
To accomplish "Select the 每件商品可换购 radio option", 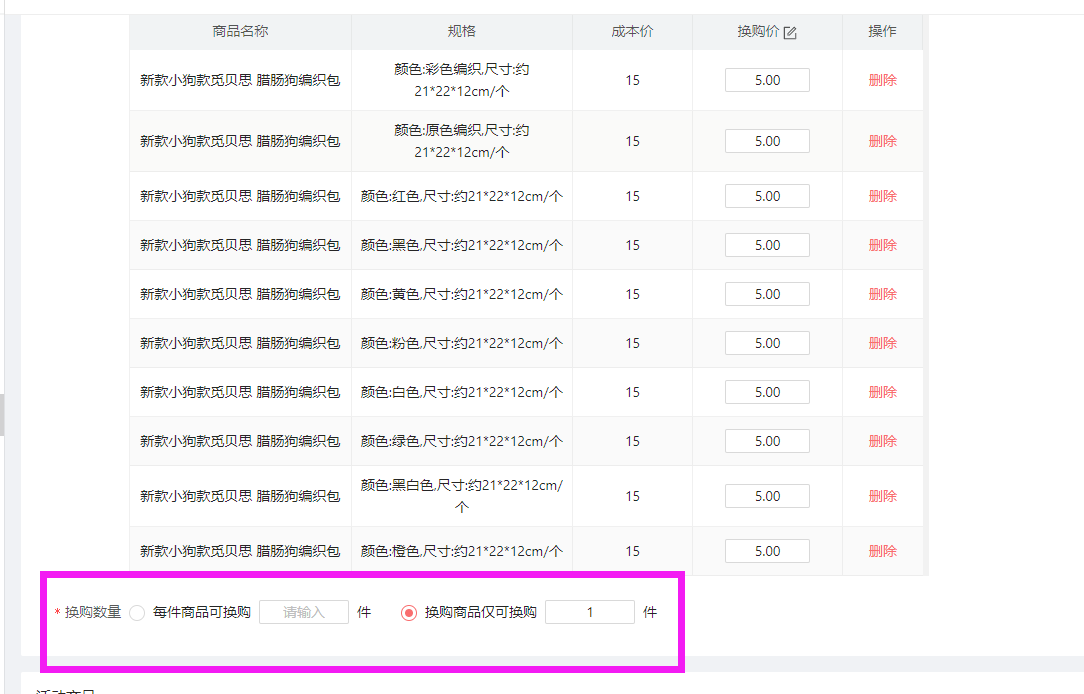I will [138, 613].
